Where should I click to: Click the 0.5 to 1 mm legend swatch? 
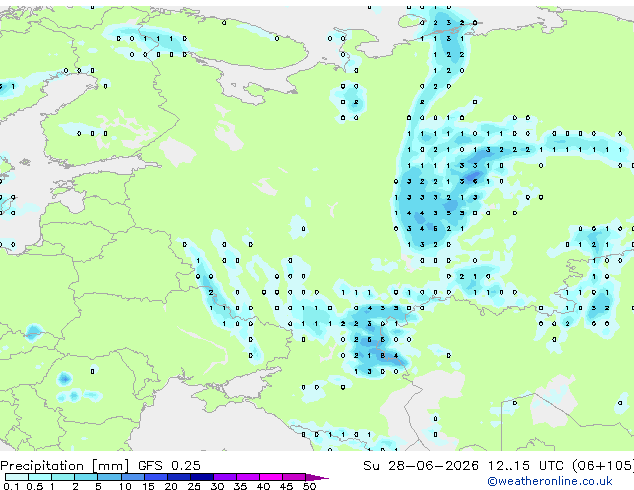point(40,477)
